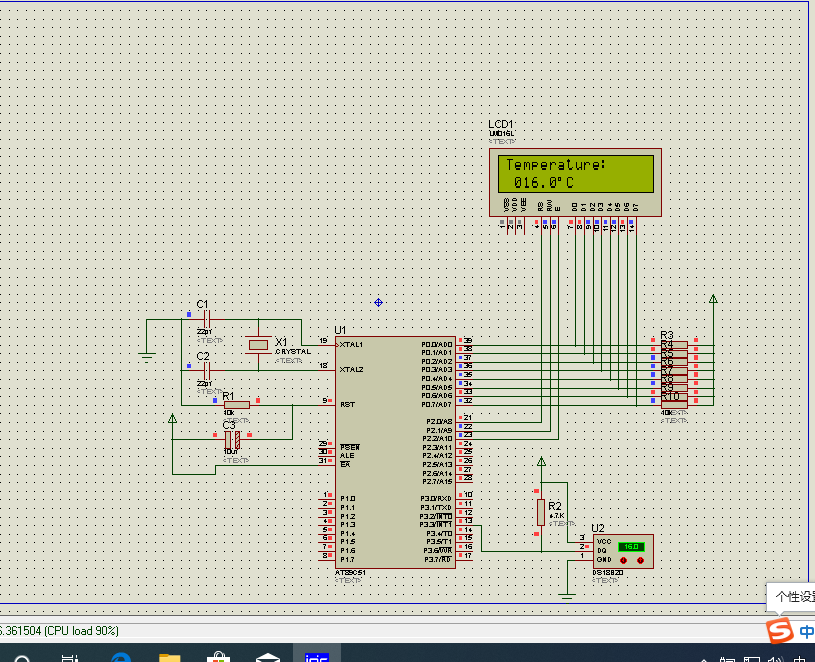Click the P3.3/INT1 pin label on U1
Image resolution: width=815 pixels, height=662 pixels.
point(436,525)
